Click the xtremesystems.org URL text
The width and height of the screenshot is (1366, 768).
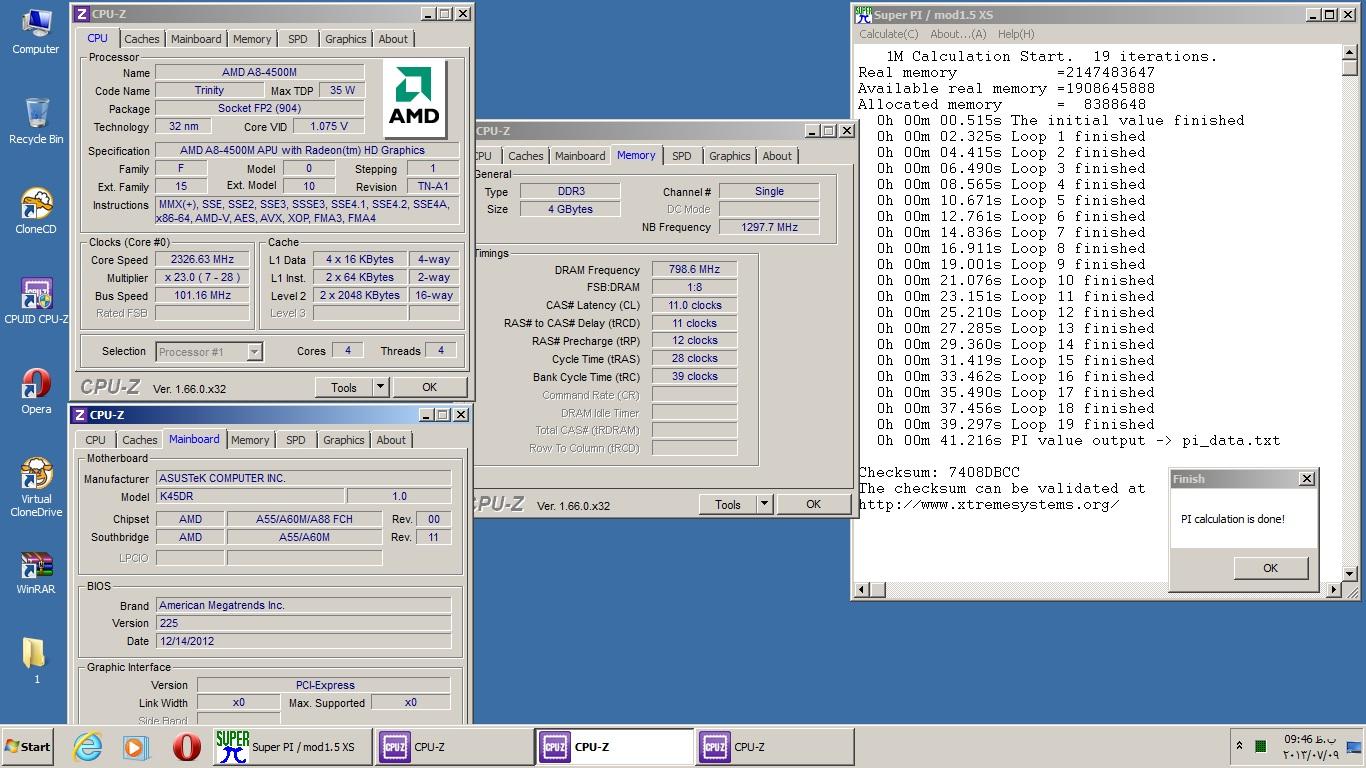point(988,504)
